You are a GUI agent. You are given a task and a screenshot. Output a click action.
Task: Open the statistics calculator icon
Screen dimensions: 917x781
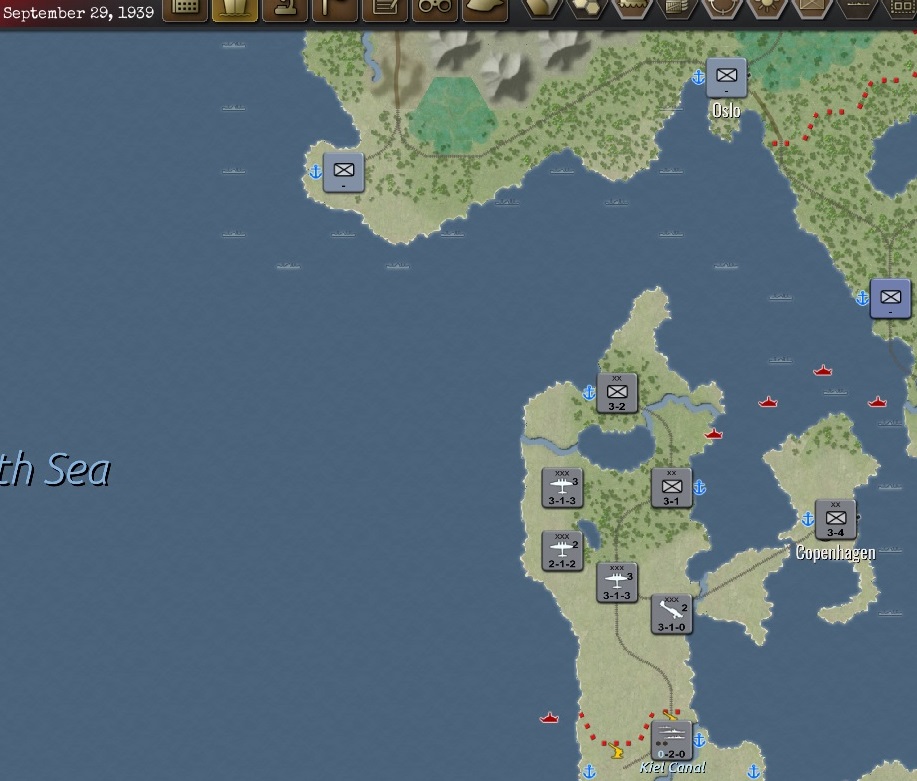[185, 10]
